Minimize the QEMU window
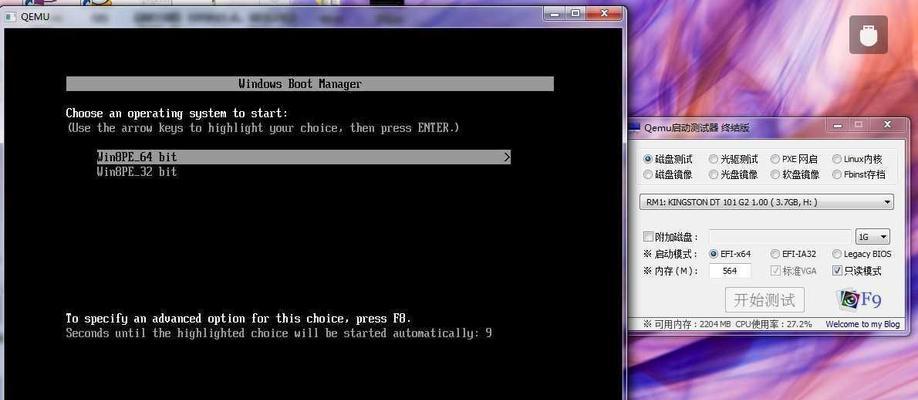This screenshot has height=400, width=918. pyautogui.click(x=555, y=13)
